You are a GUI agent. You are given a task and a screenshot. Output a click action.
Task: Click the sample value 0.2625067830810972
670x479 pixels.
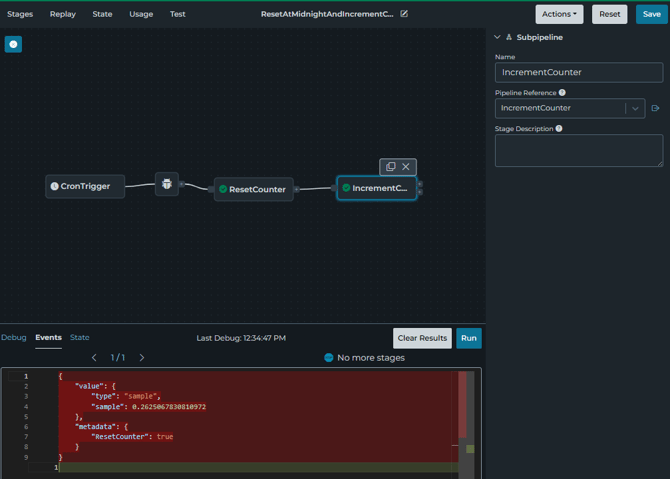169,407
